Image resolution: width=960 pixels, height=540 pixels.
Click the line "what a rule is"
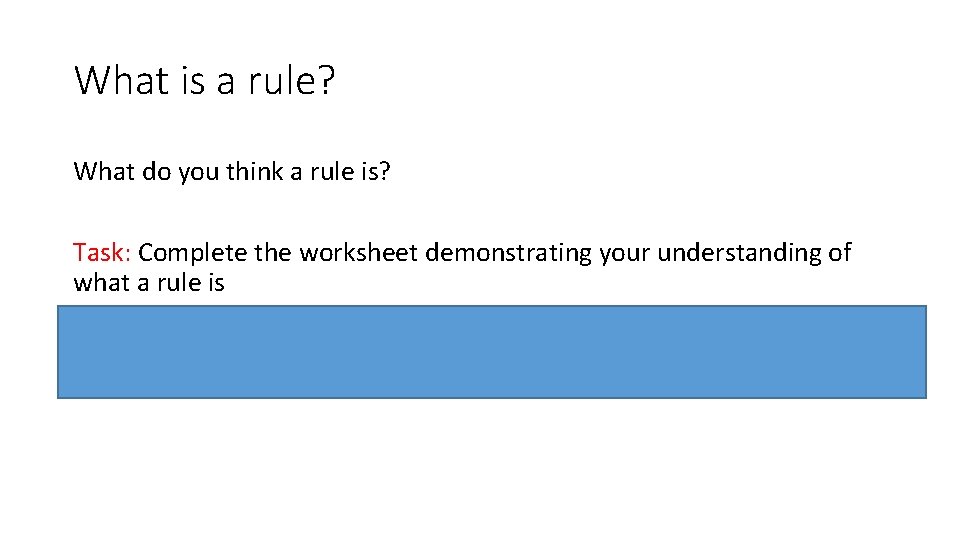(148, 282)
